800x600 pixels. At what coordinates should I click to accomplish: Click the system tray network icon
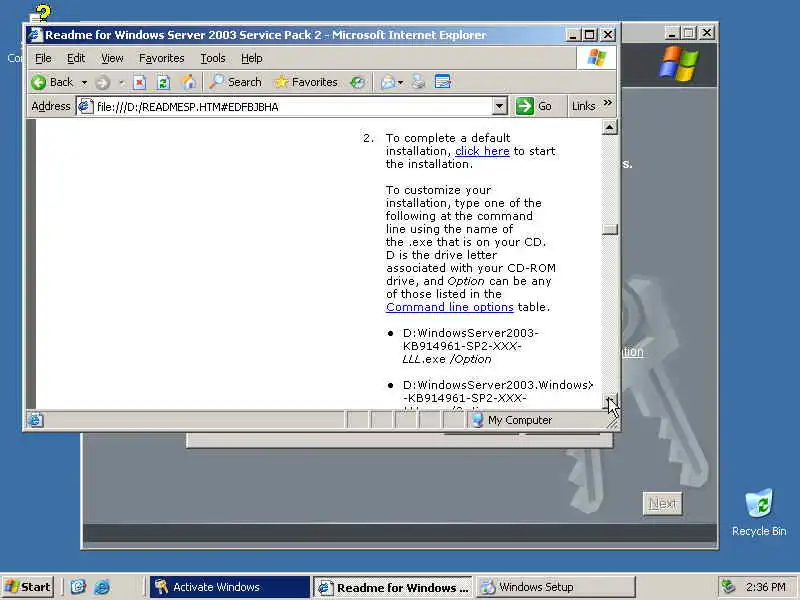[728, 587]
